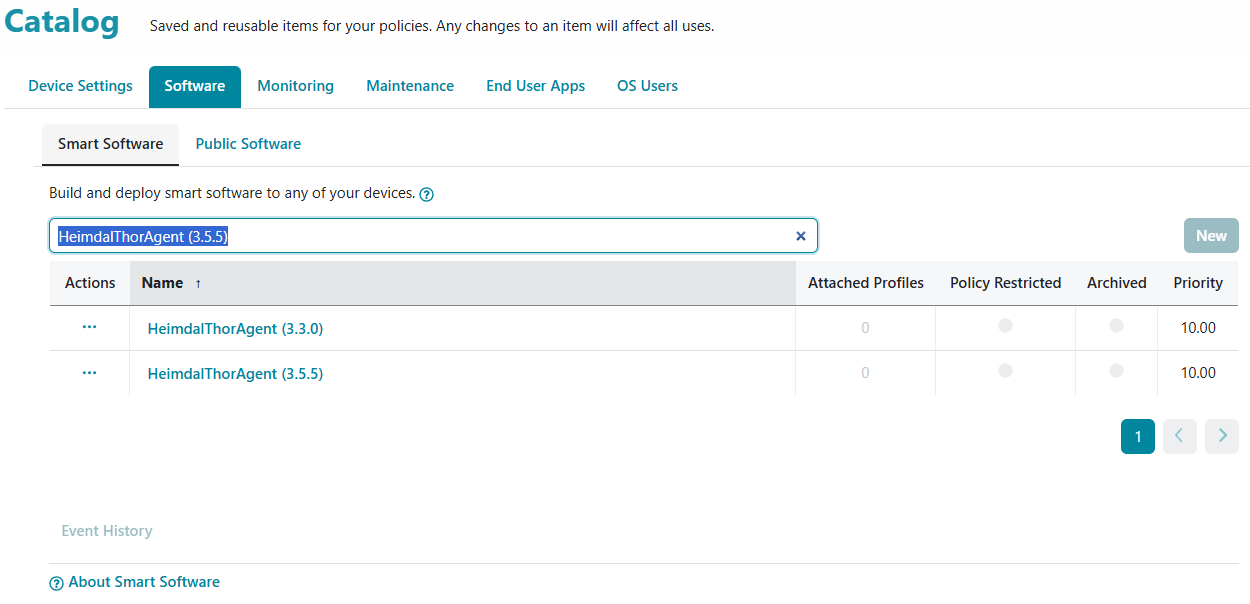The height and width of the screenshot is (604, 1250).
Task: Select page 1 in pagination
Action: (x=1138, y=436)
